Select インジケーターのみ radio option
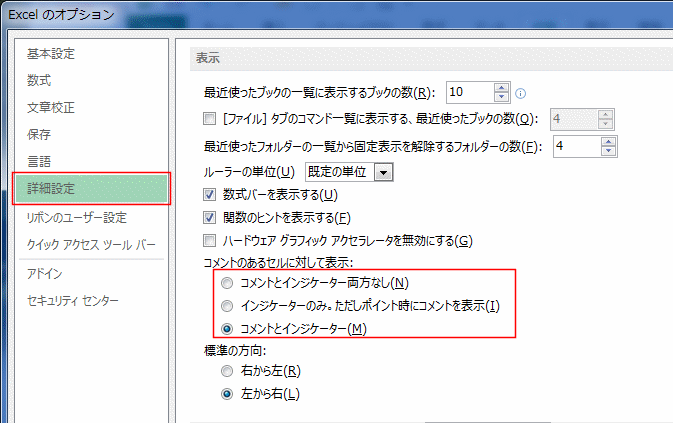673x423 pixels. (x=227, y=306)
